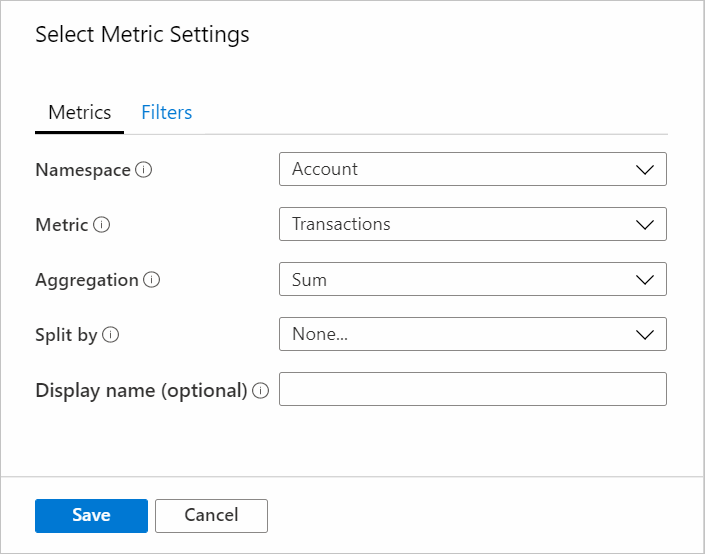The width and height of the screenshot is (705, 554).
Task: Click the Cancel button
Action: tap(211, 516)
